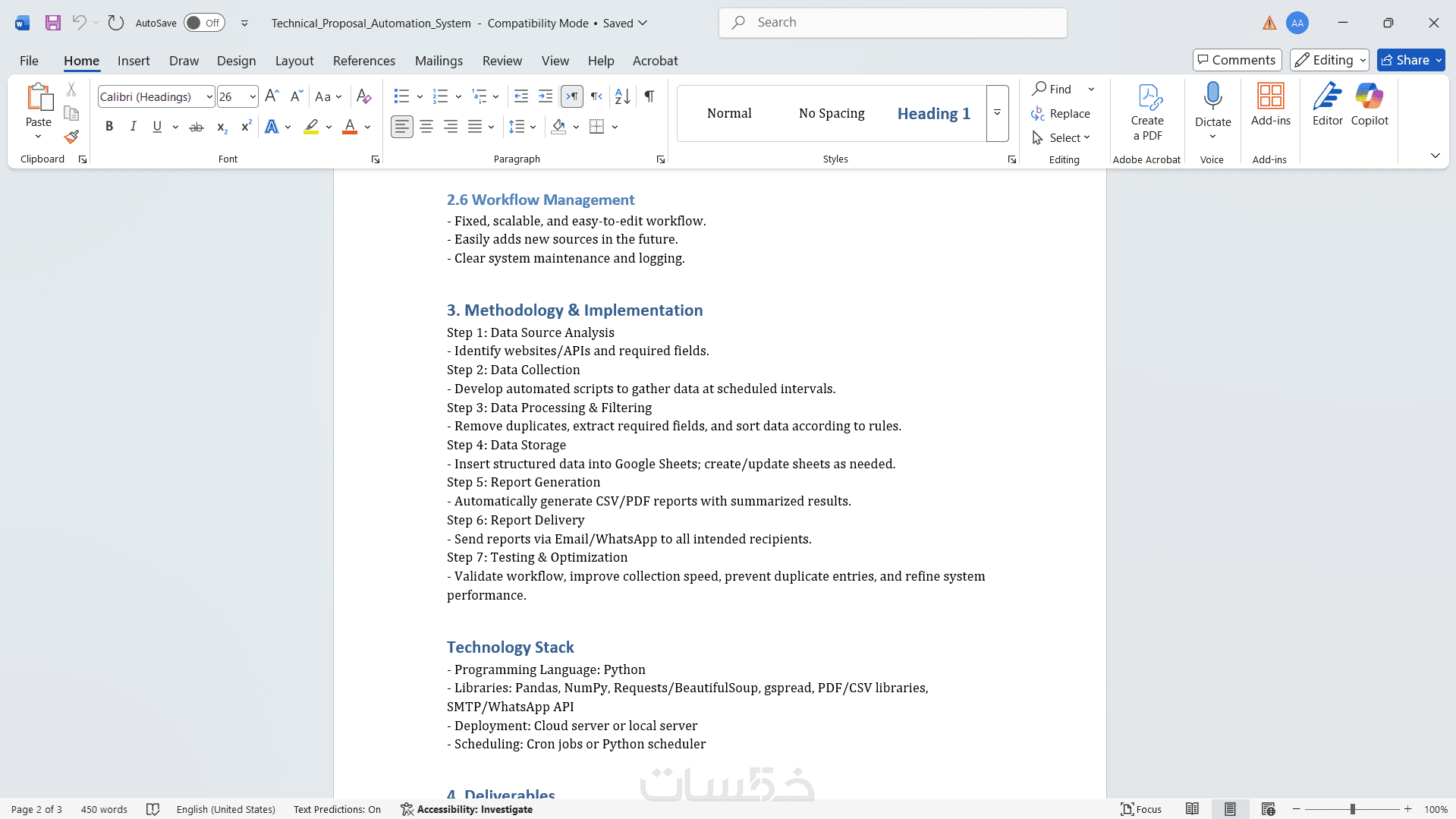Shrink font size with smaller A icon

[296, 96]
